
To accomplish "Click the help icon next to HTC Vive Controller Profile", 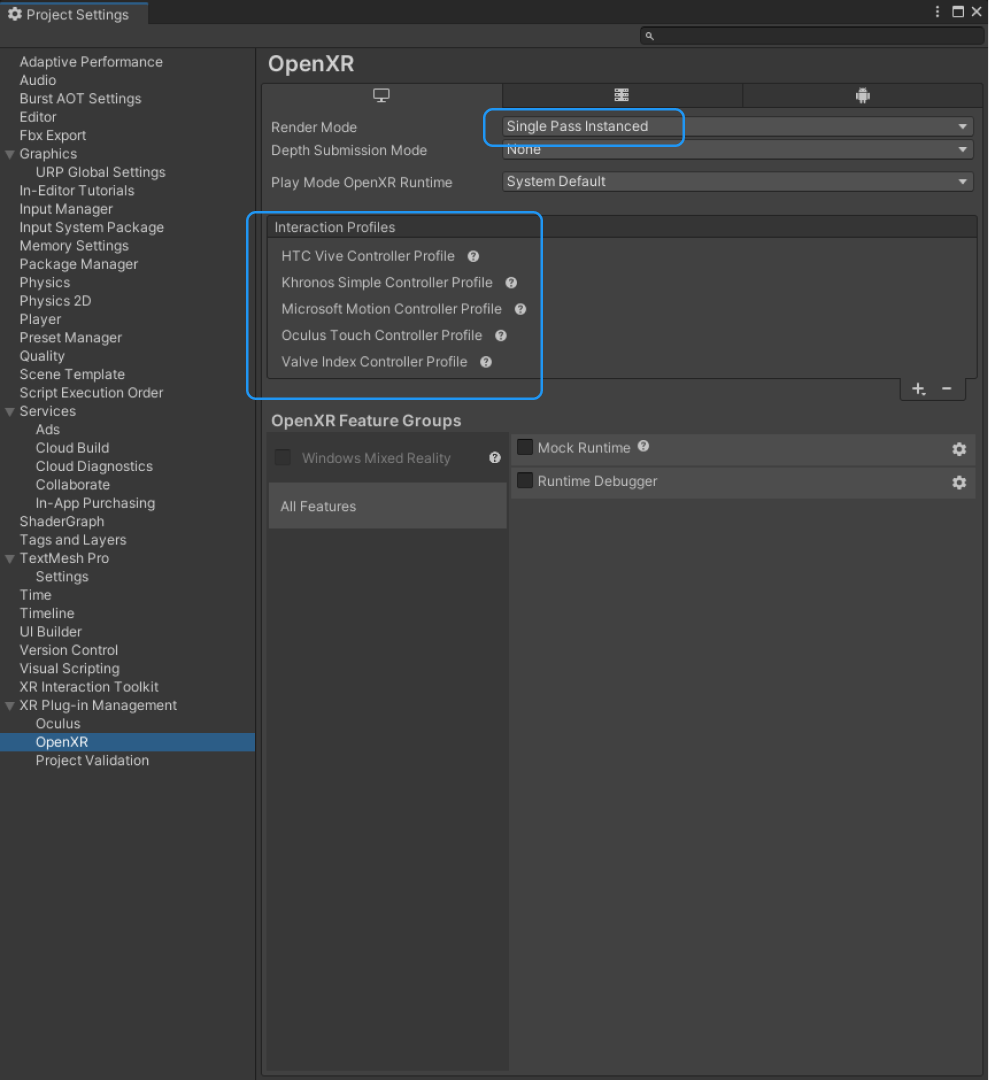I will (x=472, y=256).
